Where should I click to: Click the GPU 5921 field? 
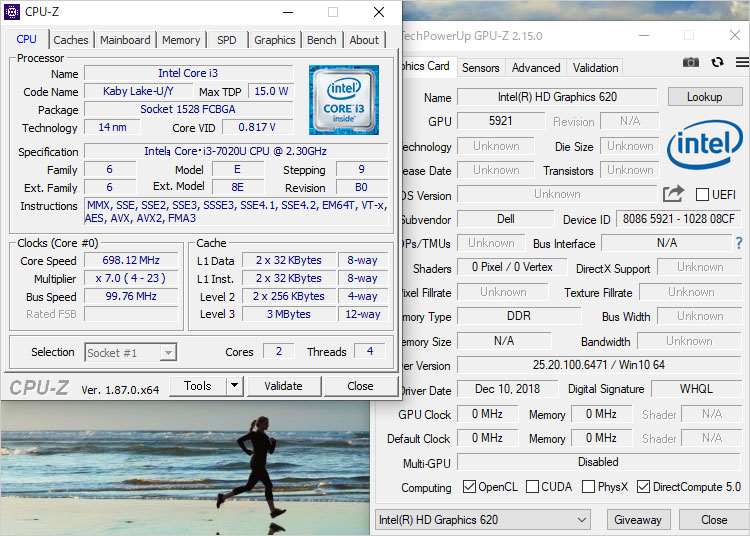point(501,120)
